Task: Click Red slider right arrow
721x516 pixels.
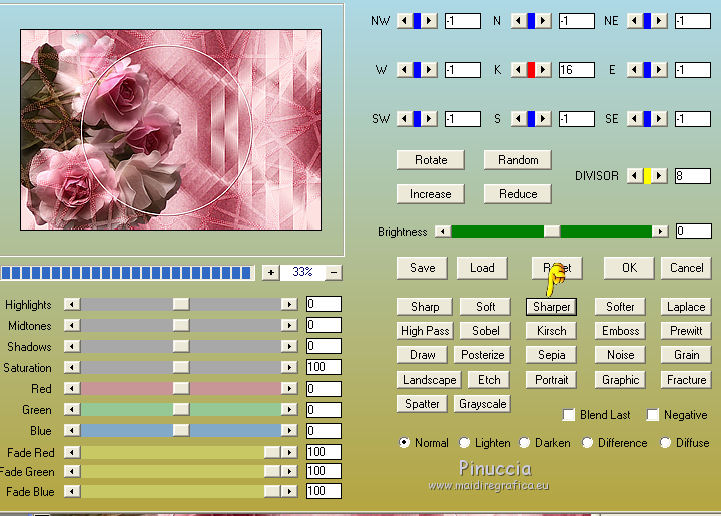Action: (x=289, y=389)
